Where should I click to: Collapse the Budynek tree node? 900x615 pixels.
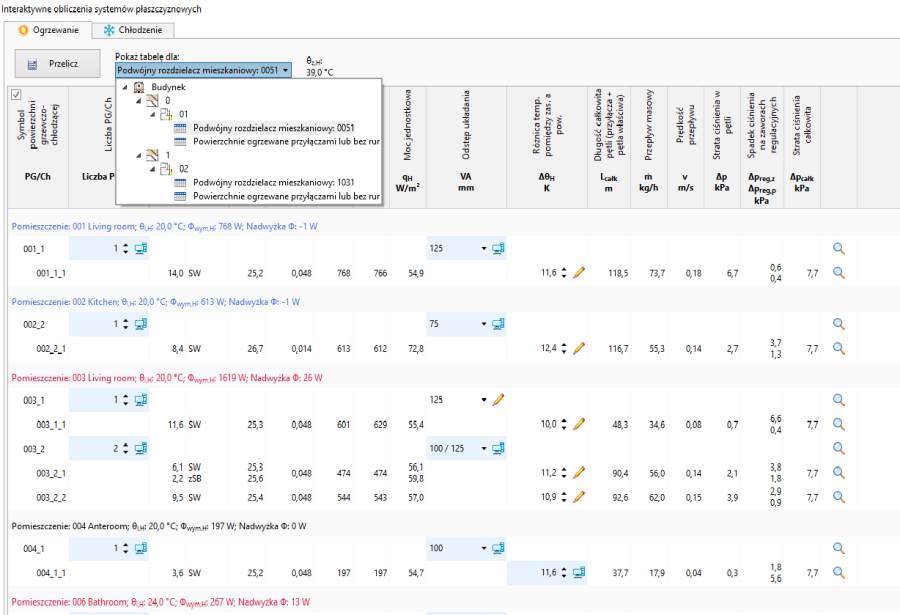point(125,87)
